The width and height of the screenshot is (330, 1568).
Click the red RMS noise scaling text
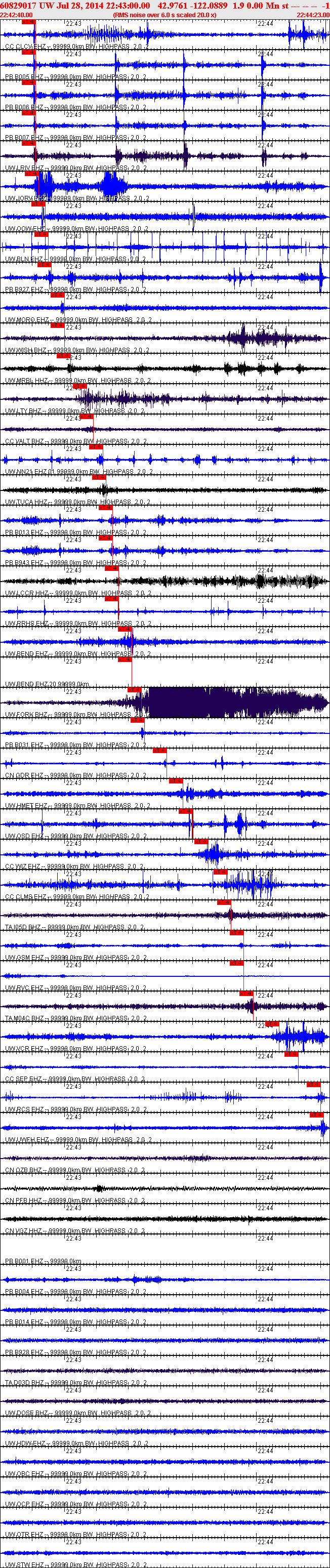point(164,15)
